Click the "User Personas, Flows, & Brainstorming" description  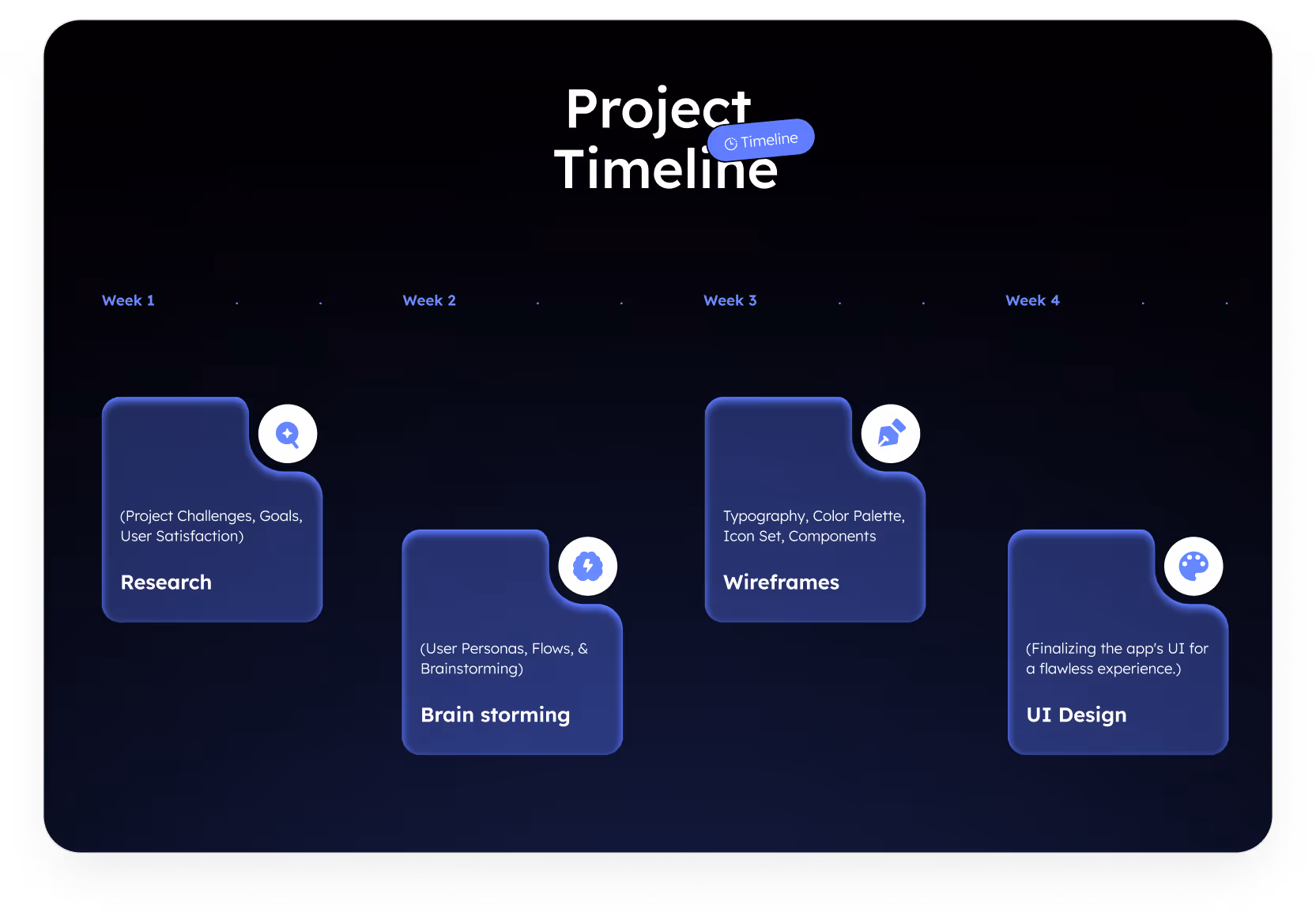coord(504,658)
